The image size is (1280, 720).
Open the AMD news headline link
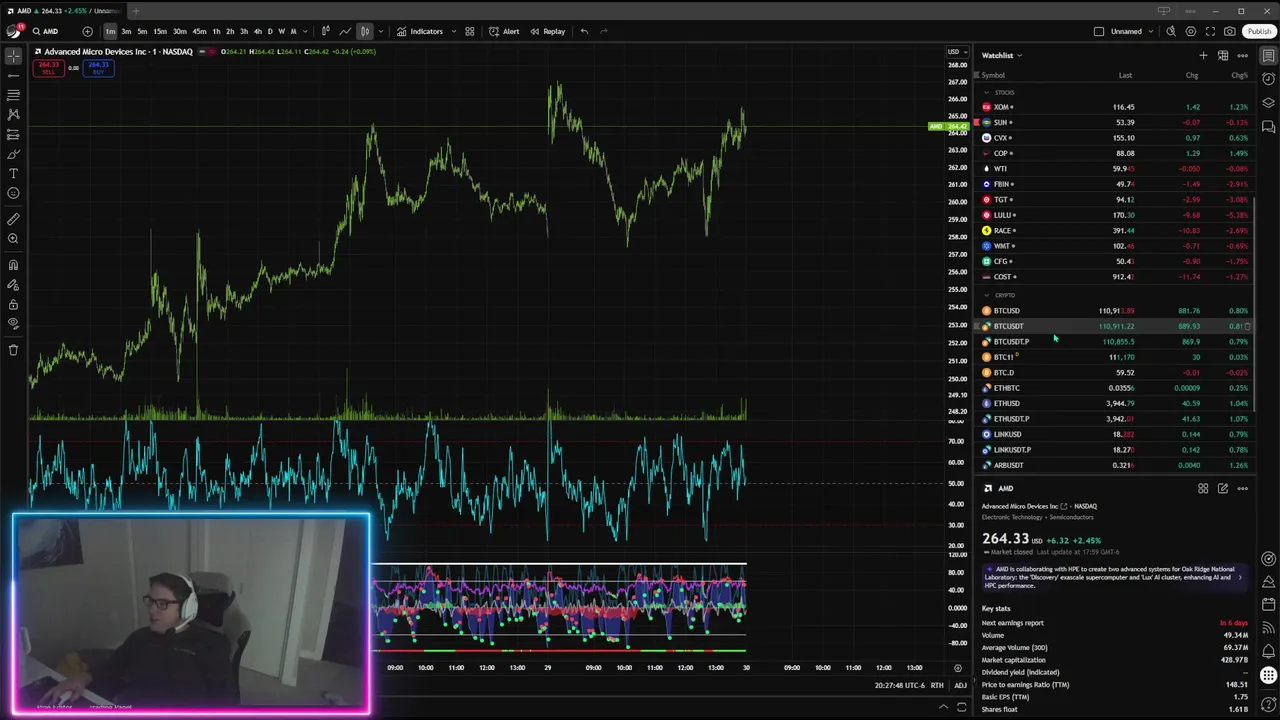1115,577
